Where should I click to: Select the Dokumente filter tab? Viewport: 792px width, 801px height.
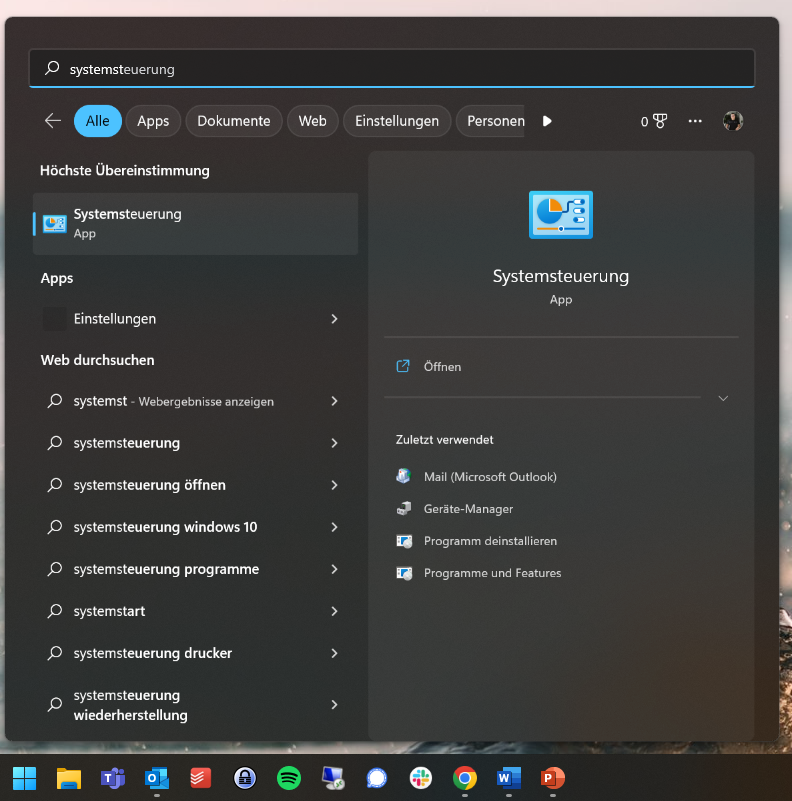[233, 121]
